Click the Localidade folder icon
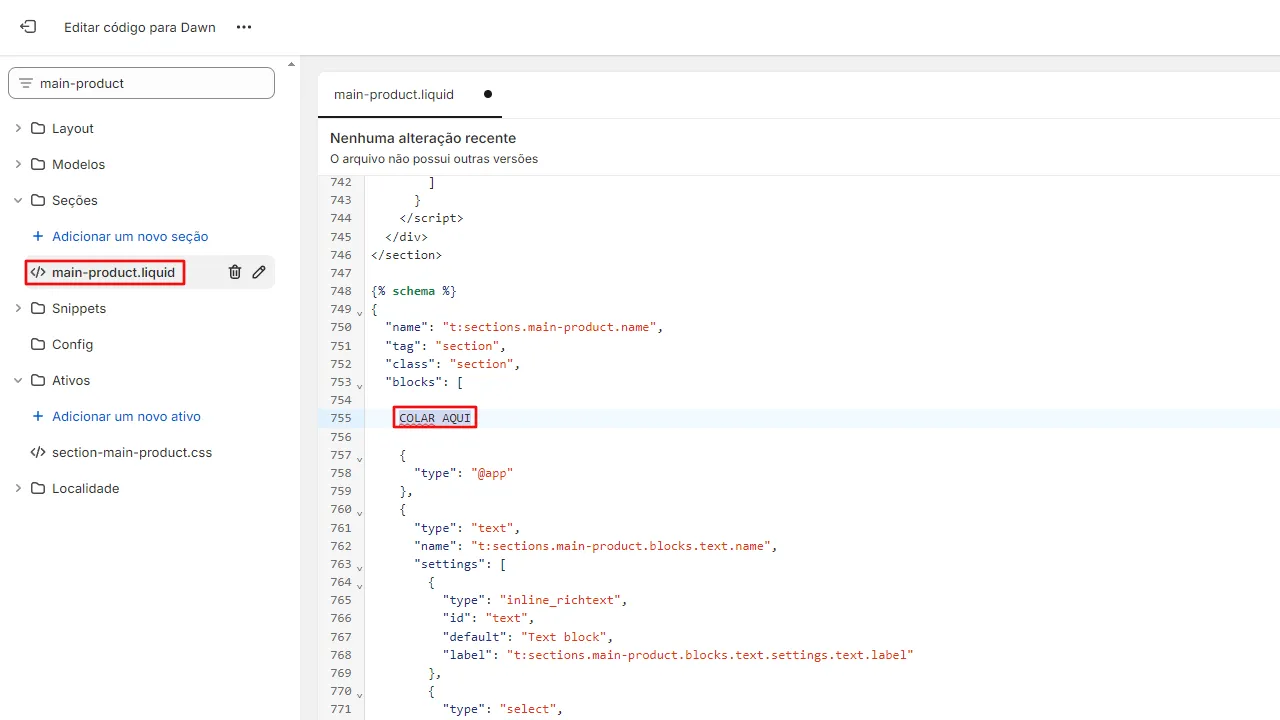 click(x=38, y=488)
